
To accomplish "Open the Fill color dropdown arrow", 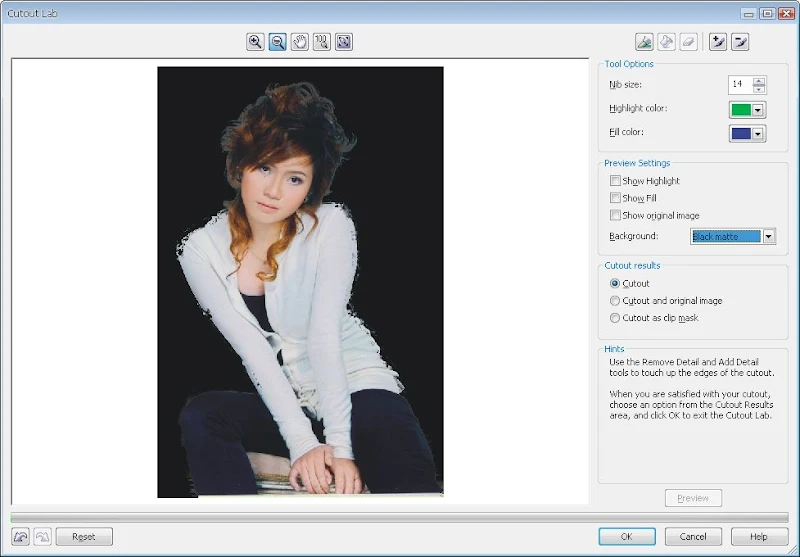I will (758, 134).
